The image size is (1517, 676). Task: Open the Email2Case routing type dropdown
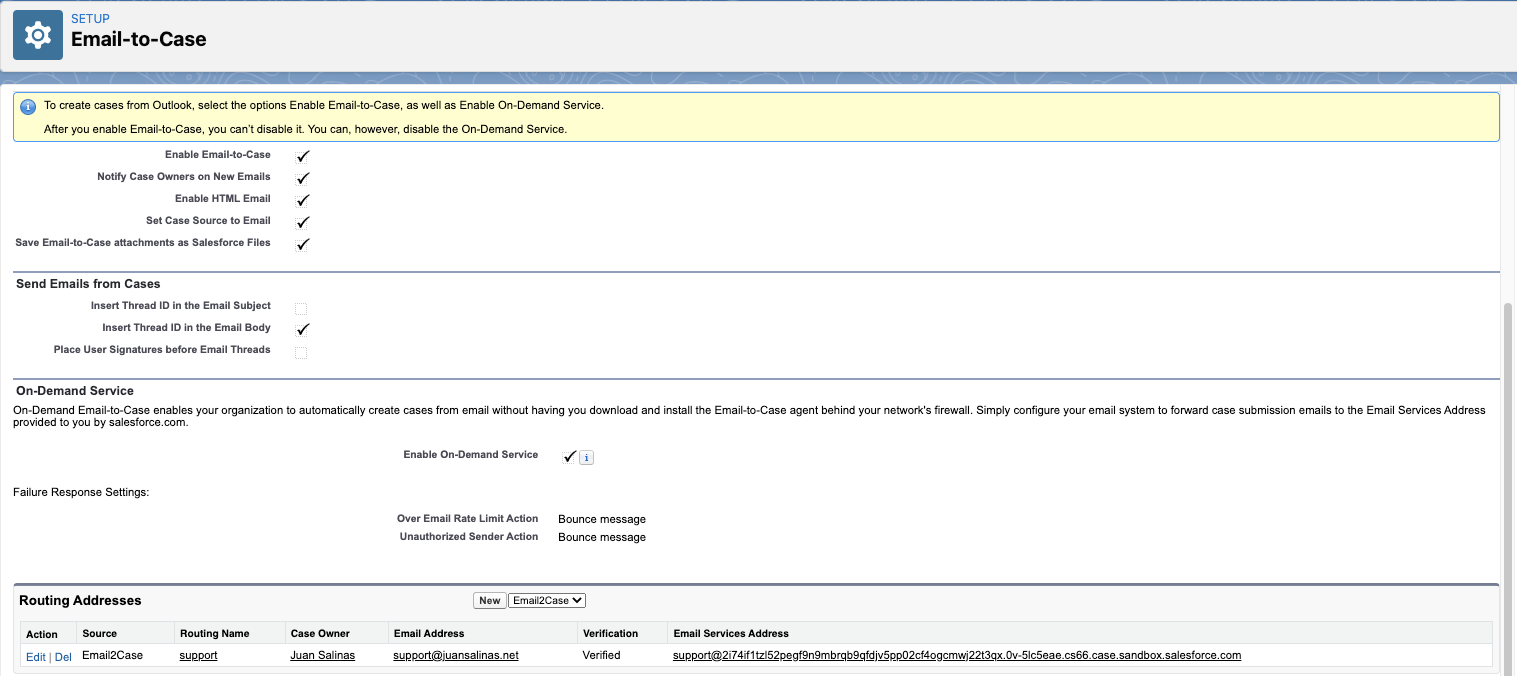pyautogui.click(x=547, y=600)
